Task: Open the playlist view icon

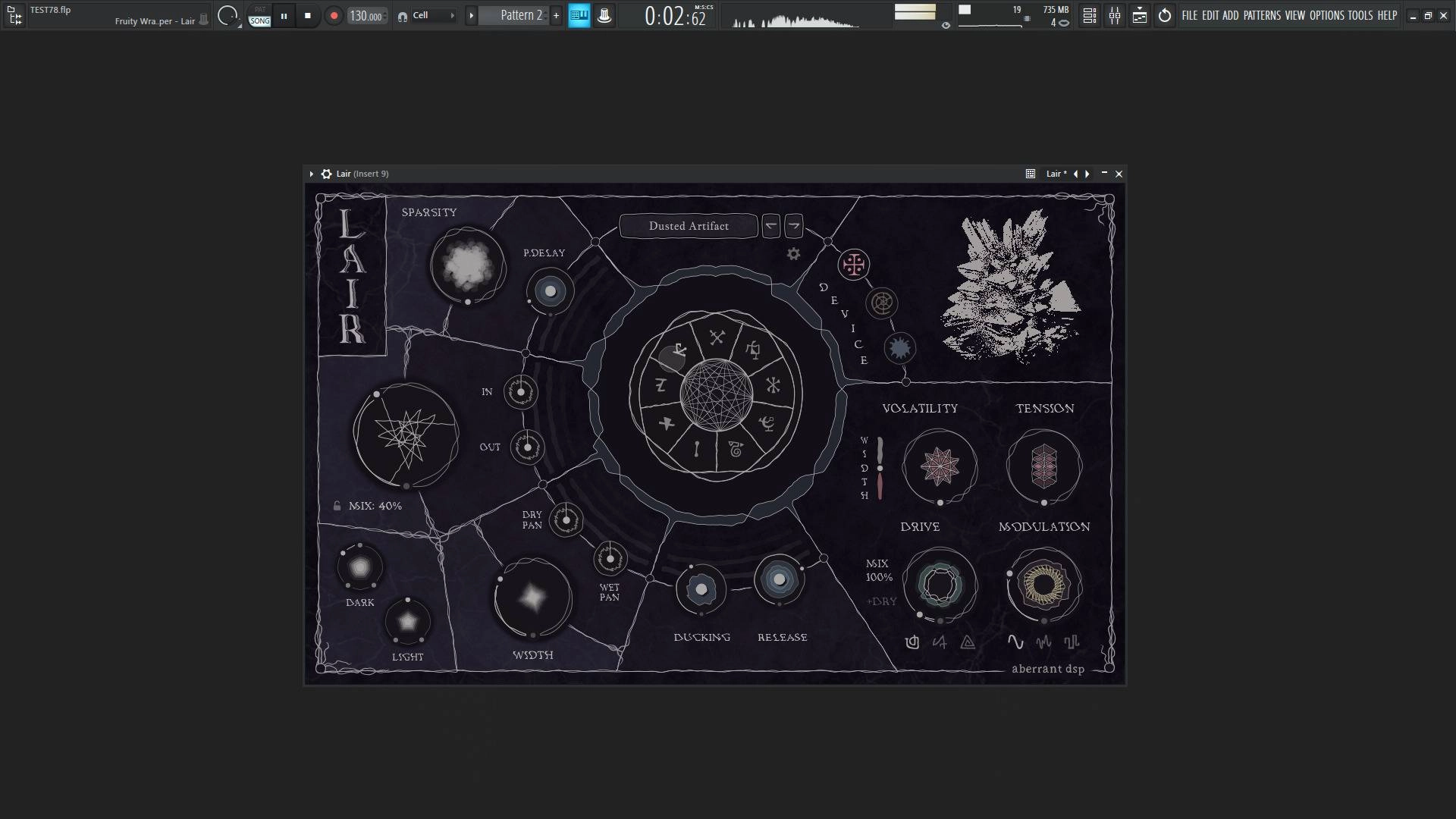Action: pos(1089,16)
